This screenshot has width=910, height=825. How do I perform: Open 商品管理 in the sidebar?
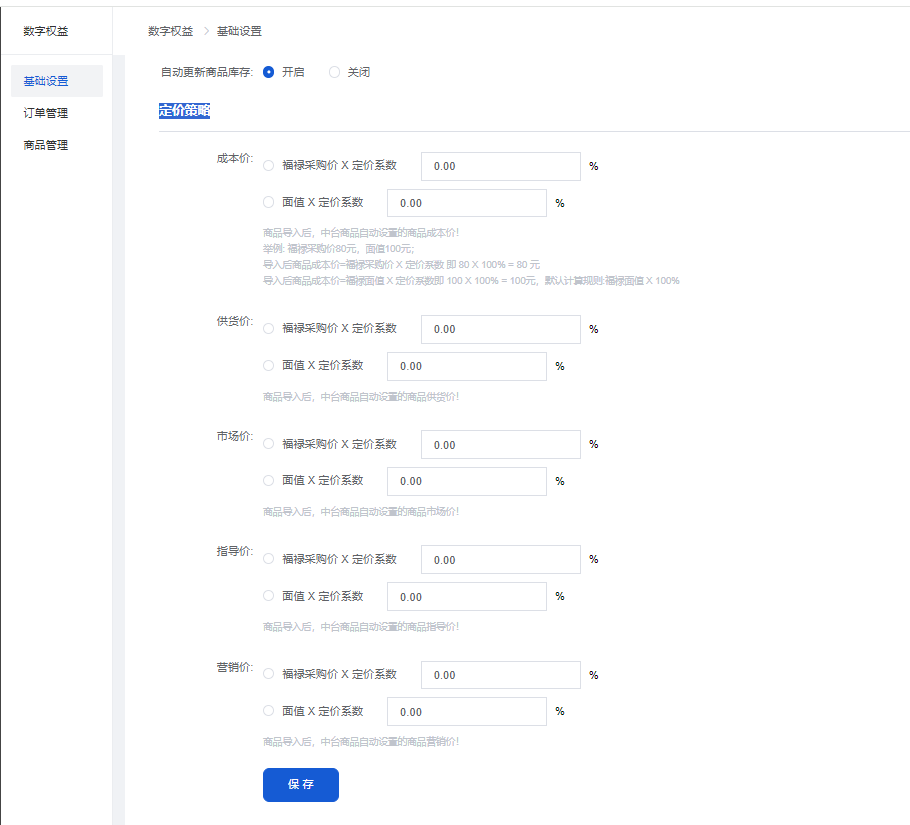(46, 145)
